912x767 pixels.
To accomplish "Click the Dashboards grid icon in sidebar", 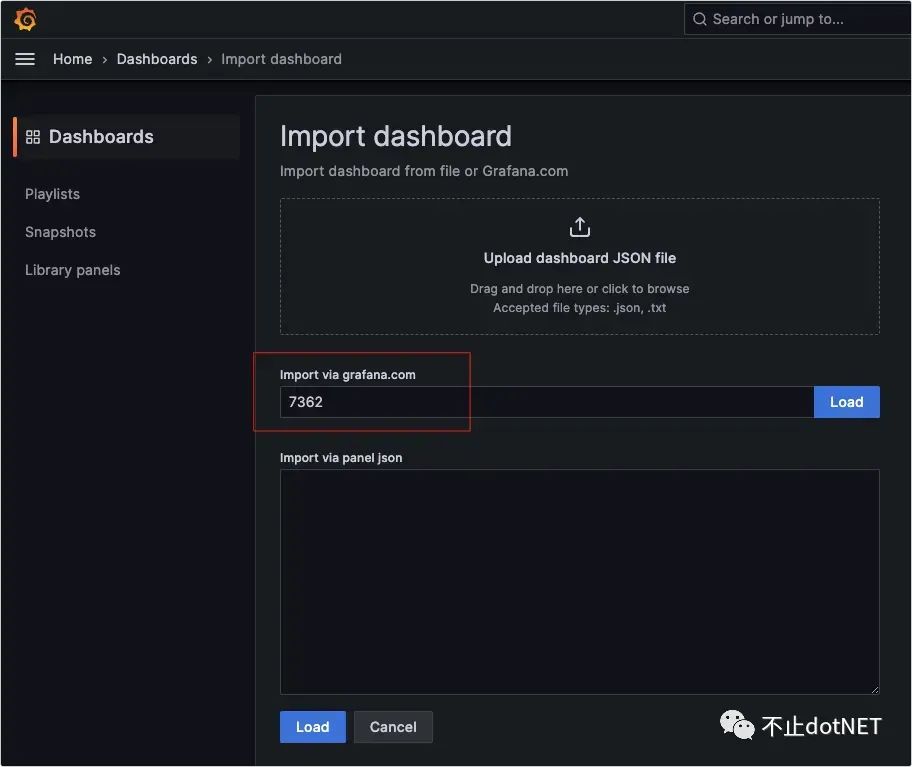I will click(x=33, y=137).
